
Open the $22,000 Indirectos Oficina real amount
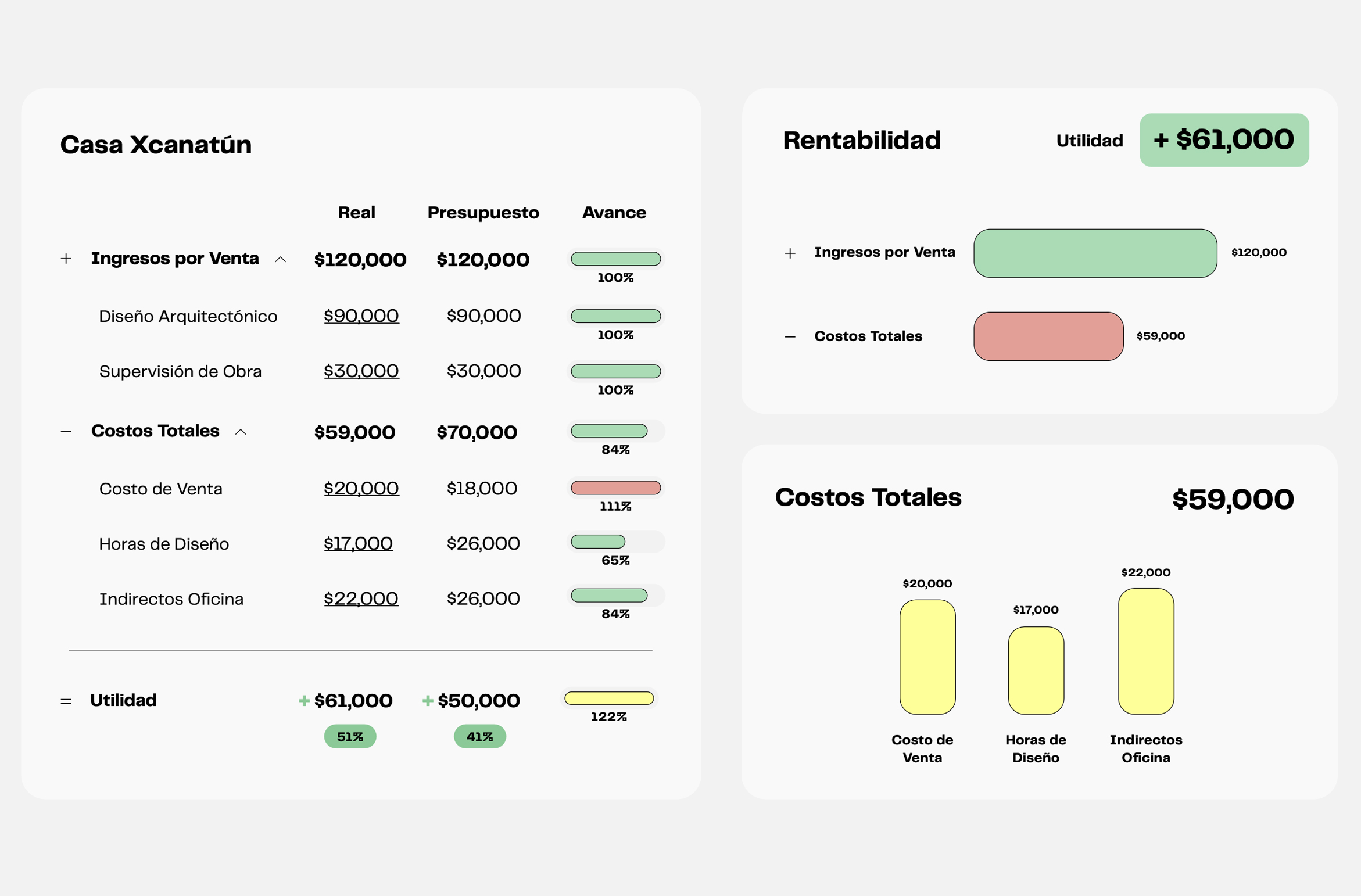click(361, 599)
